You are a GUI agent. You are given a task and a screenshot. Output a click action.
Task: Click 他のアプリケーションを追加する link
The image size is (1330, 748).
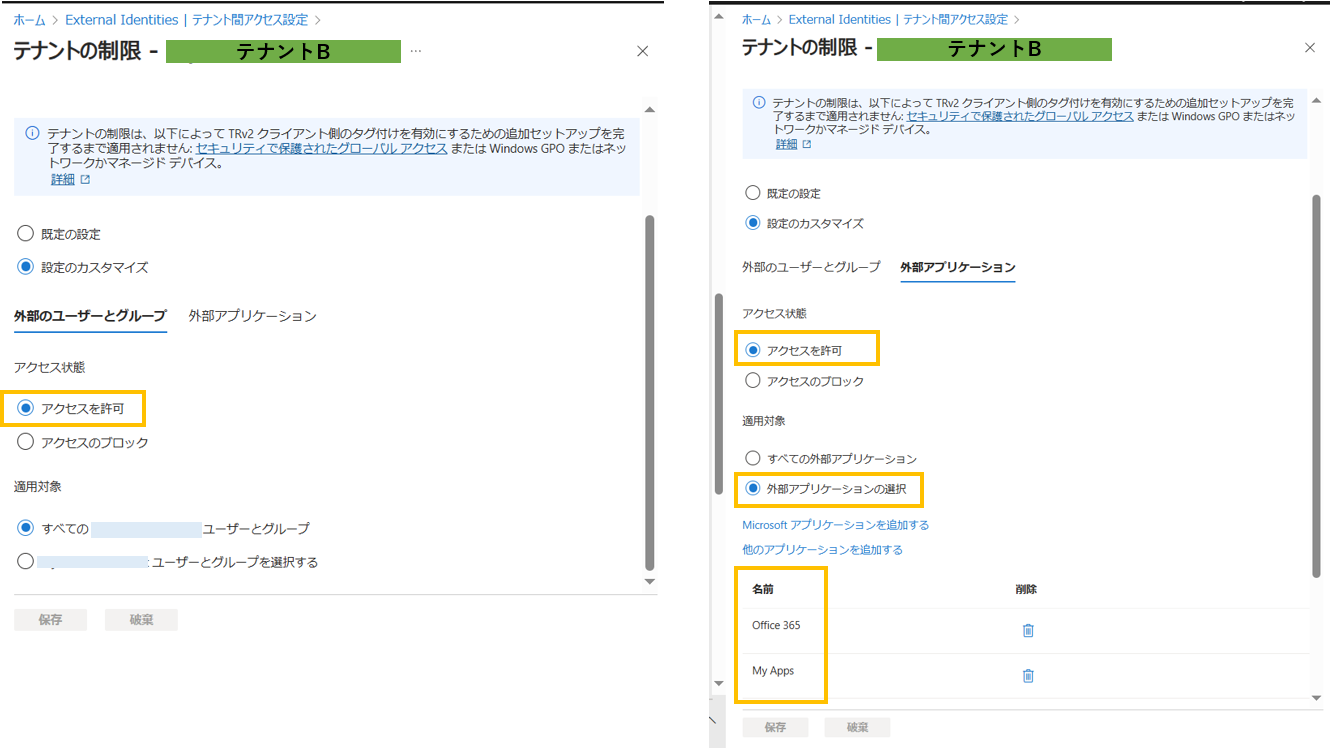click(822, 550)
